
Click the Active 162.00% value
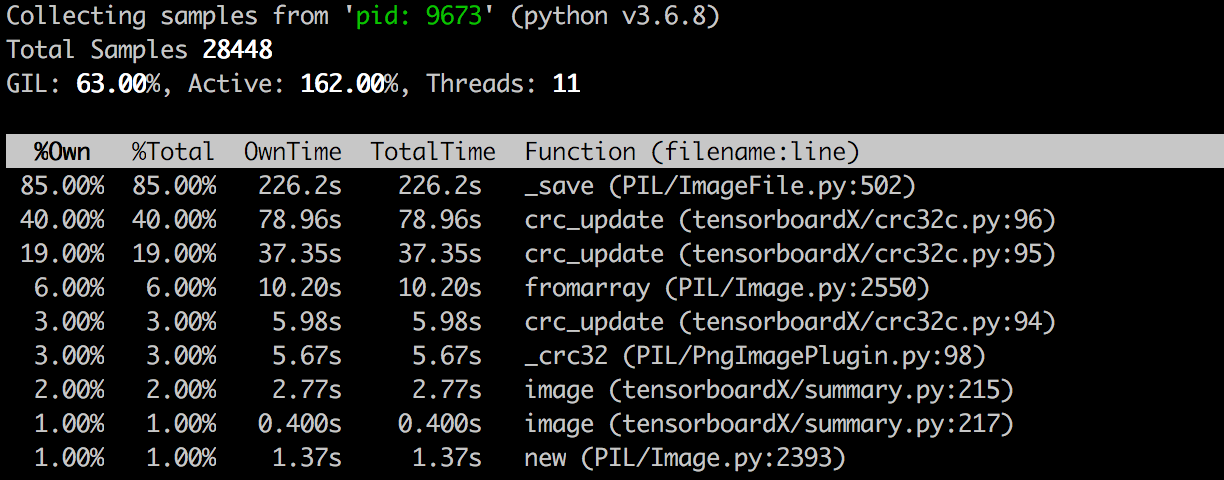click(350, 84)
